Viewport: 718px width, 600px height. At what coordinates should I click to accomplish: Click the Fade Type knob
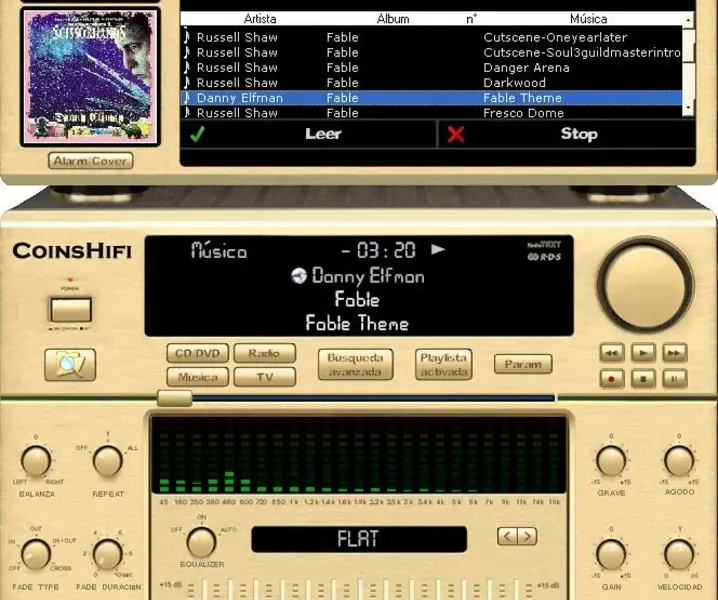click(36, 554)
